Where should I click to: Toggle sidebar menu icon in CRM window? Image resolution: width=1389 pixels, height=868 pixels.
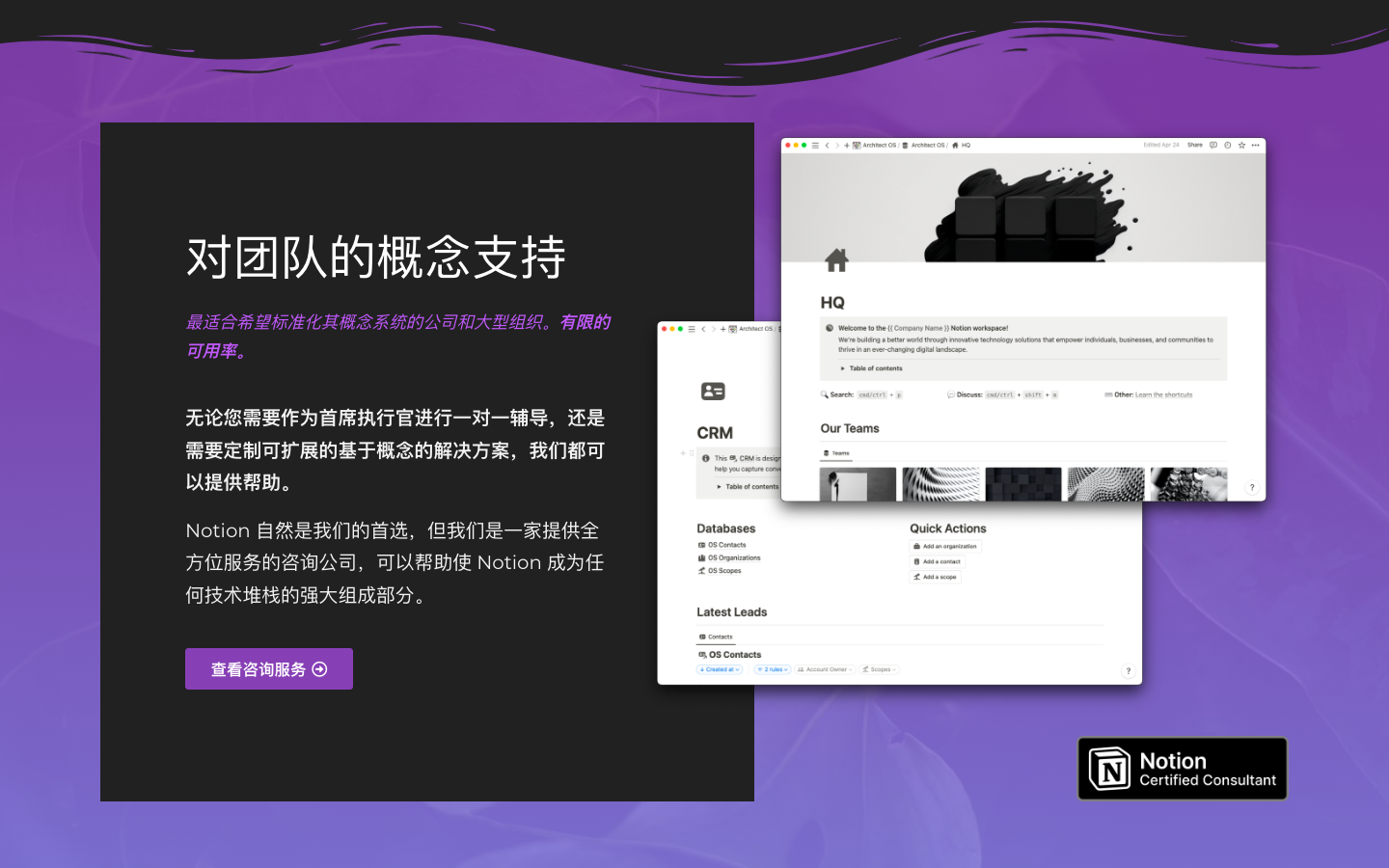692,329
